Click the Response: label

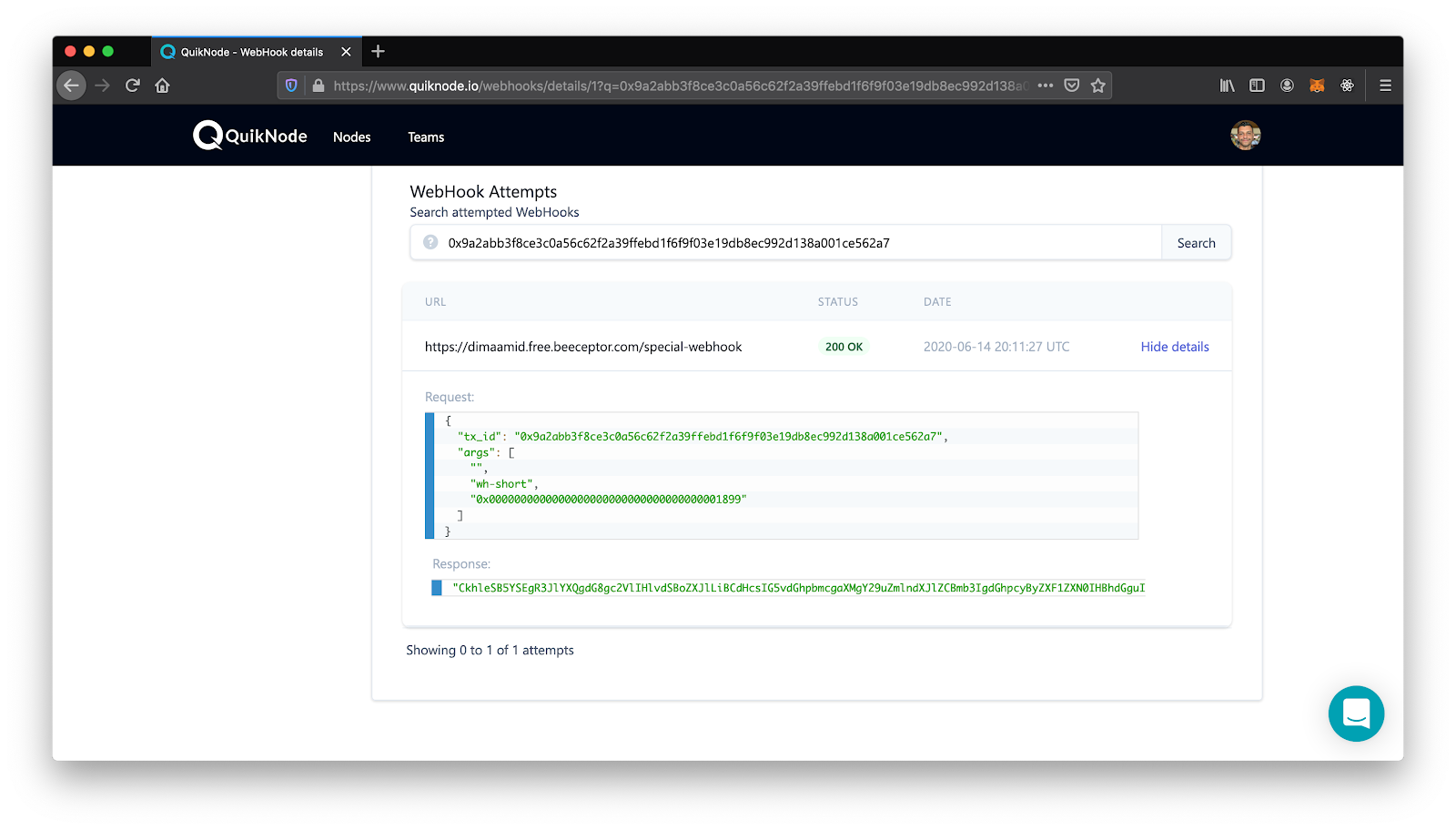(461, 564)
